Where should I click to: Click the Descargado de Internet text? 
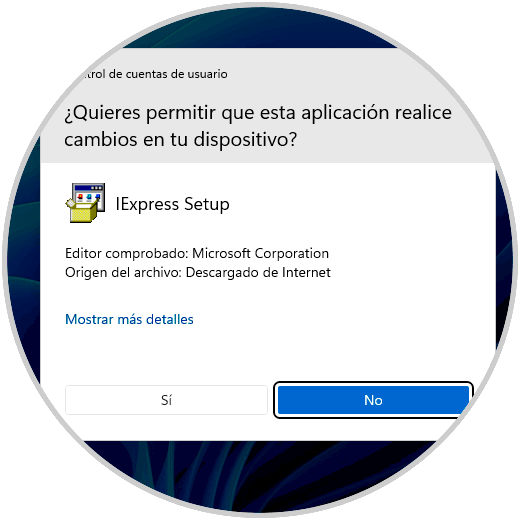coord(258,273)
